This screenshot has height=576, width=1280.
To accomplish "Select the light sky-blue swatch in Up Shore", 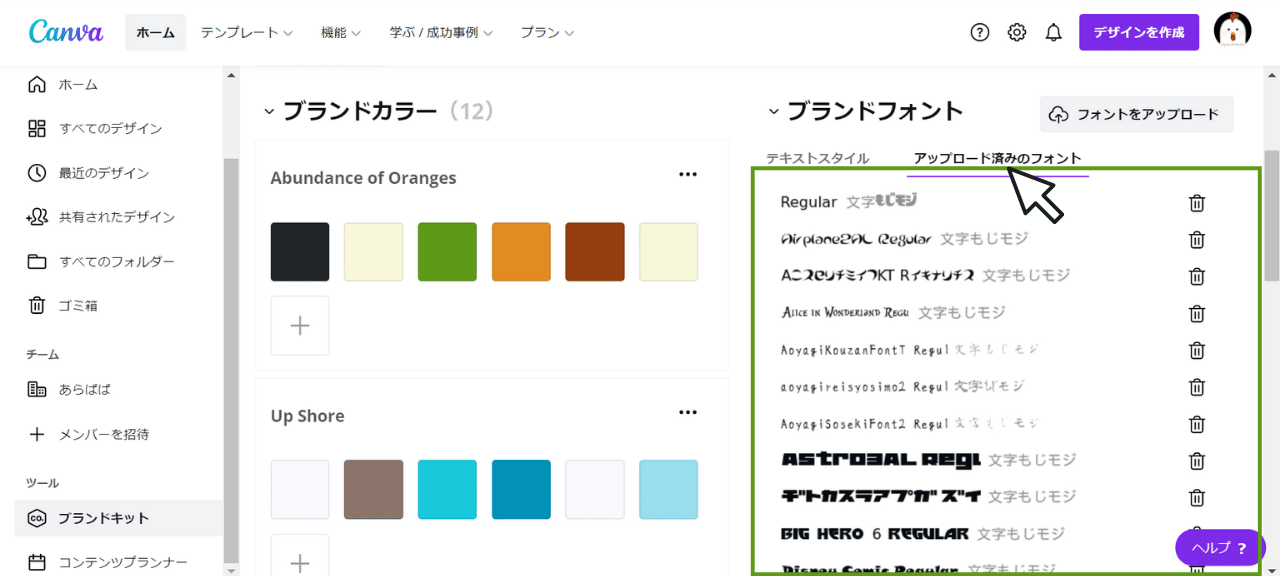I will point(669,489).
